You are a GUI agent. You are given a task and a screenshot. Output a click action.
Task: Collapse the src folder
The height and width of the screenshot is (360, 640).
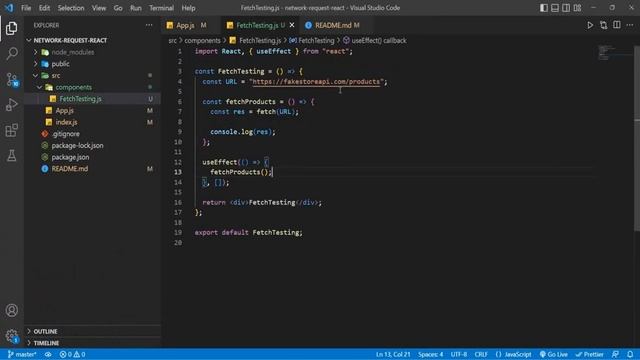pyautogui.click(x=92, y=76)
